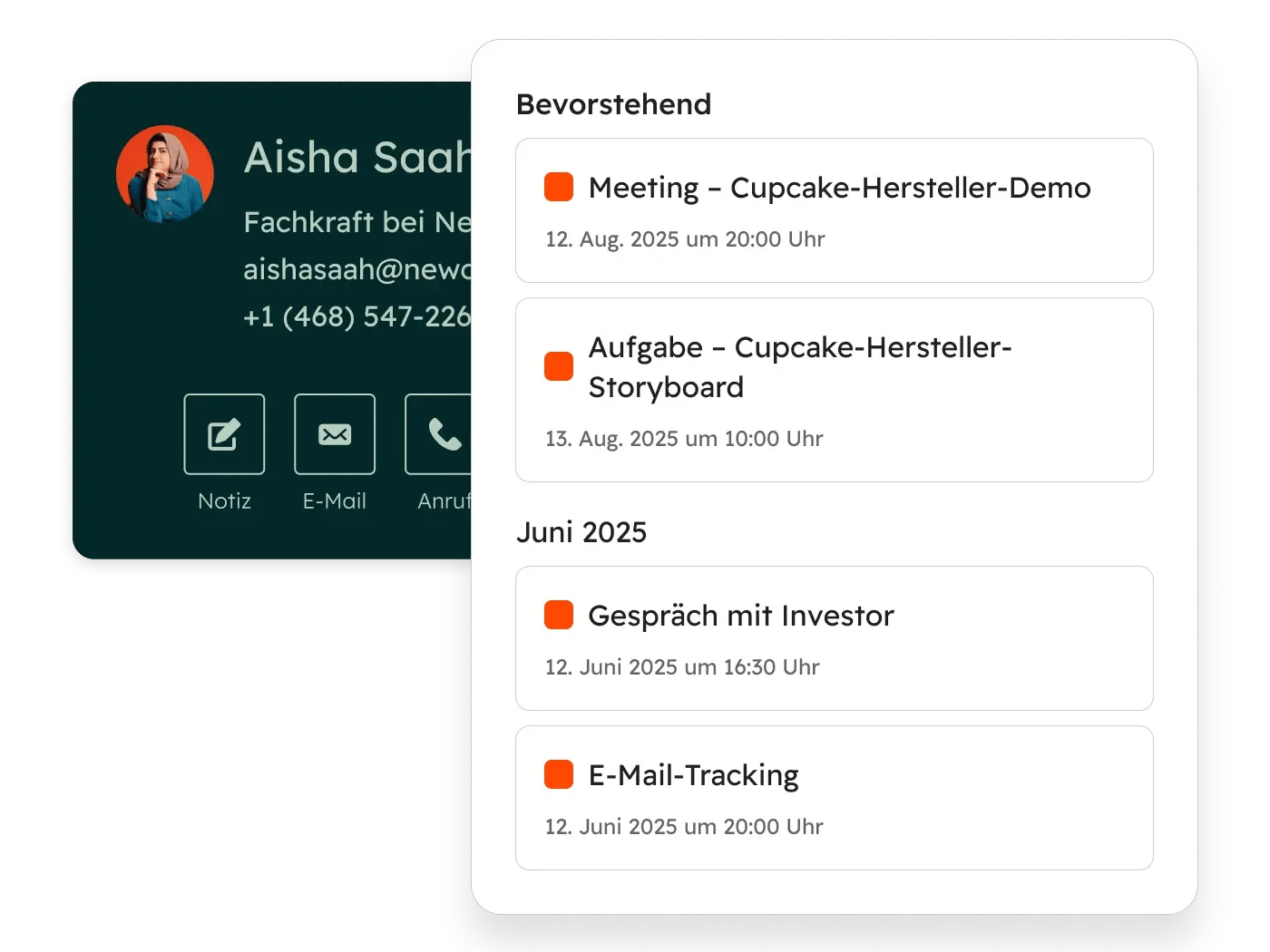The image size is (1270, 952).
Task: Select the Notiz pencil icon
Action: [x=224, y=433]
